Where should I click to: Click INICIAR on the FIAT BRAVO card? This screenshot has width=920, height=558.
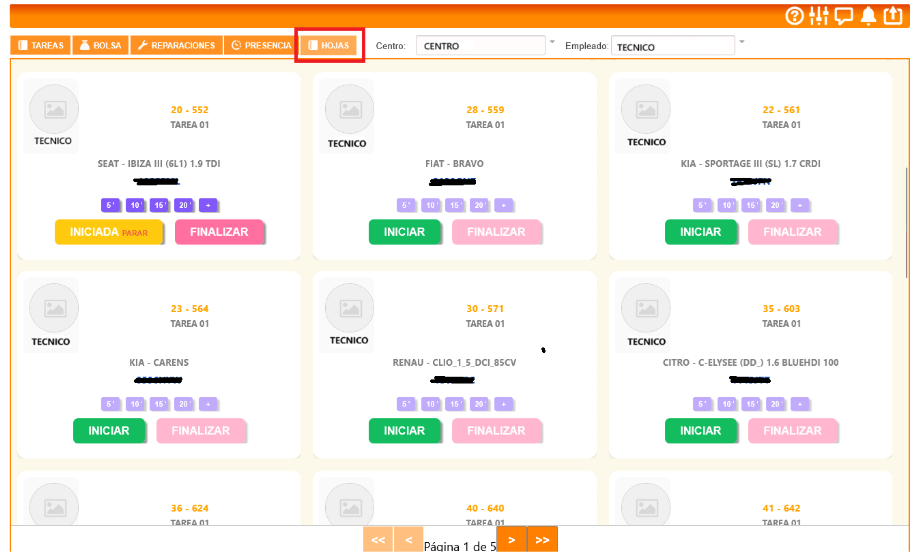[x=405, y=232]
